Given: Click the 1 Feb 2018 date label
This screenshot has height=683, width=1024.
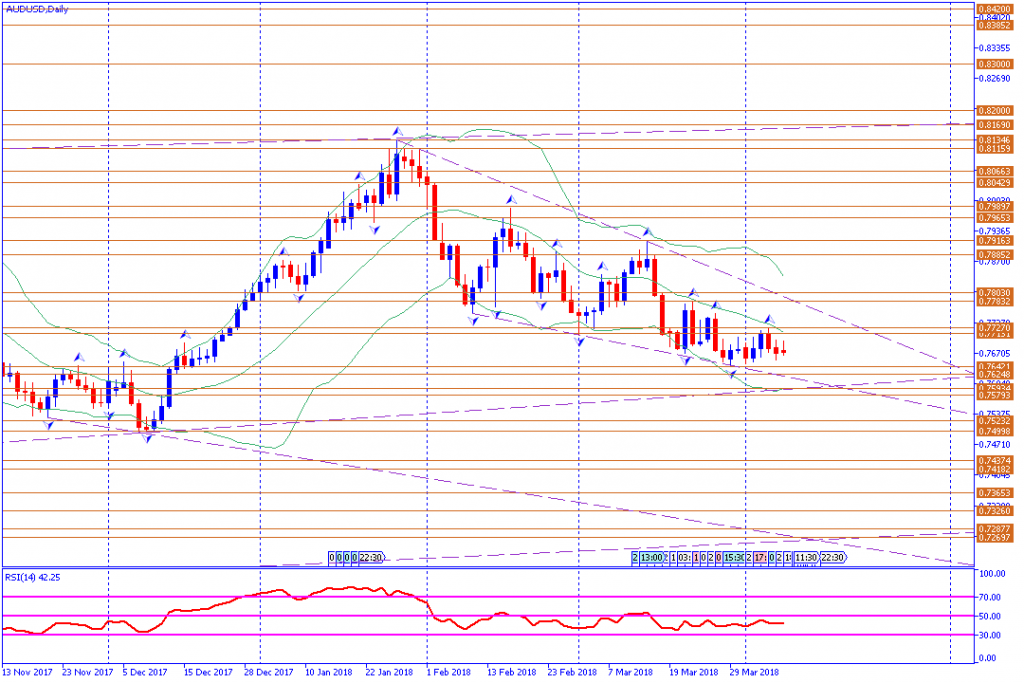Looking at the screenshot, I should [447, 672].
